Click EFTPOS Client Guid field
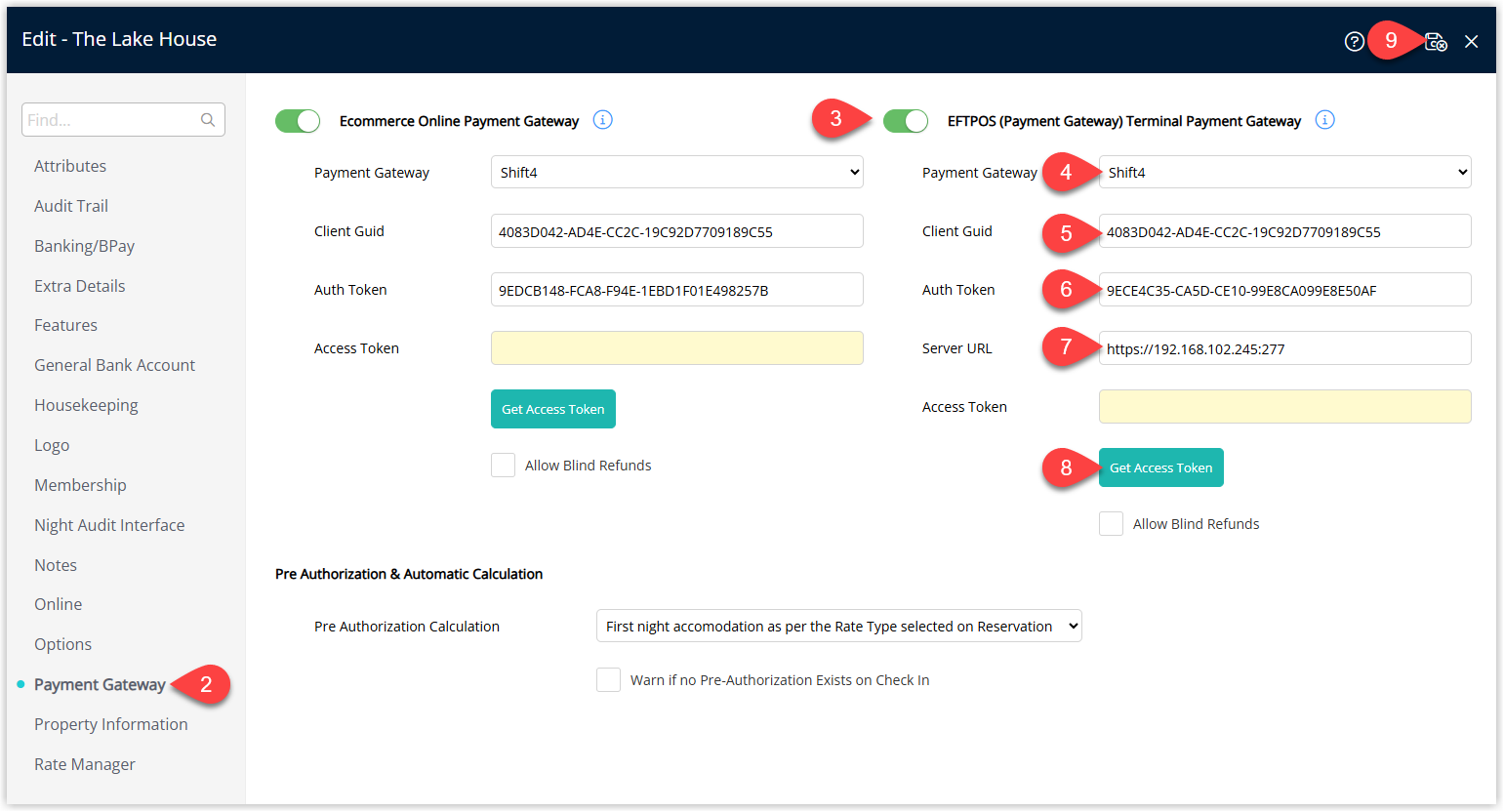Screen dimensions: 1504x812 click(x=1284, y=231)
